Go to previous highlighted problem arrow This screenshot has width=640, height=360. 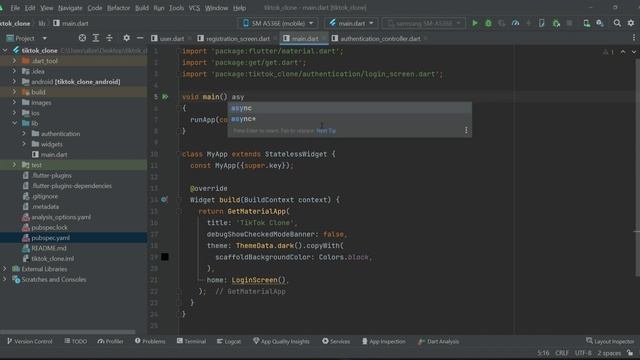pos(623,52)
